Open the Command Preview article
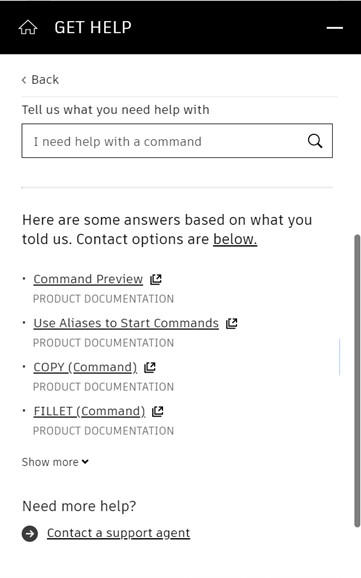Image resolution: width=361 pixels, height=578 pixels. click(88, 279)
